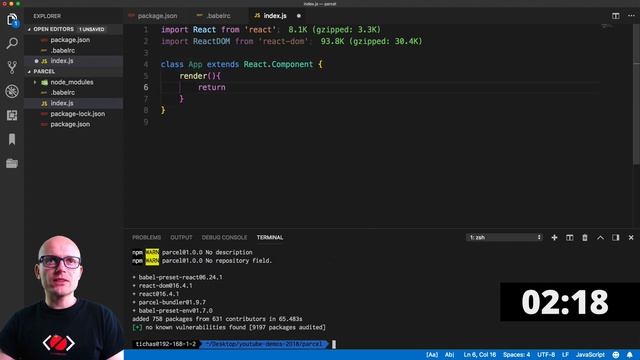The width and height of the screenshot is (640, 360).
Task: Maximize the panel with chevron up icon
Action: pyautogui.click(x=600, y=237)
